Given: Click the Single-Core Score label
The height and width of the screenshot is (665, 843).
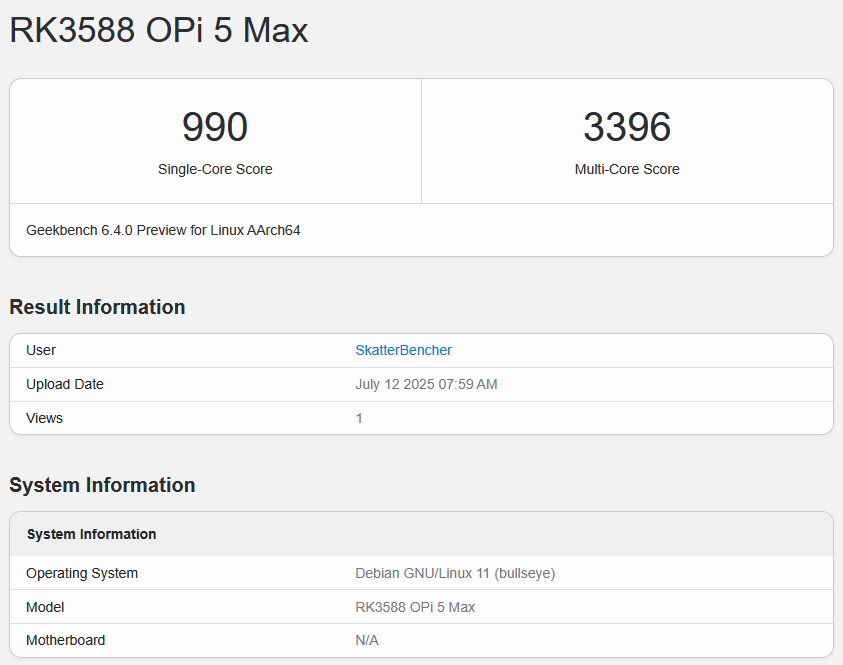Looking at the screenshot, I should [215, 169].
